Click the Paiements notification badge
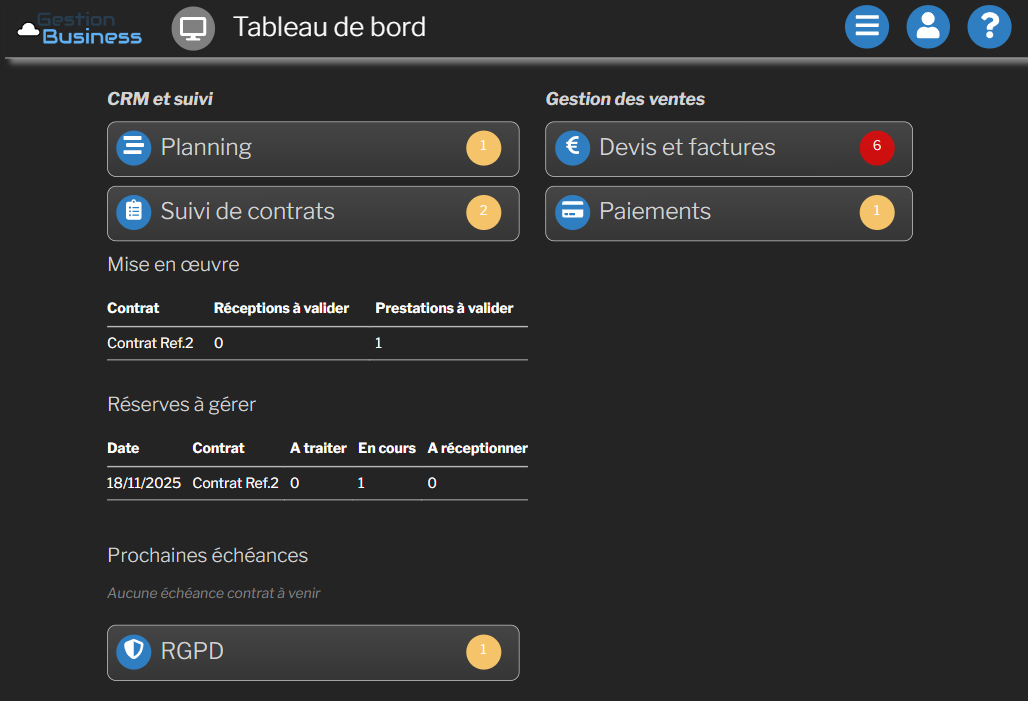 coord(877,212)
